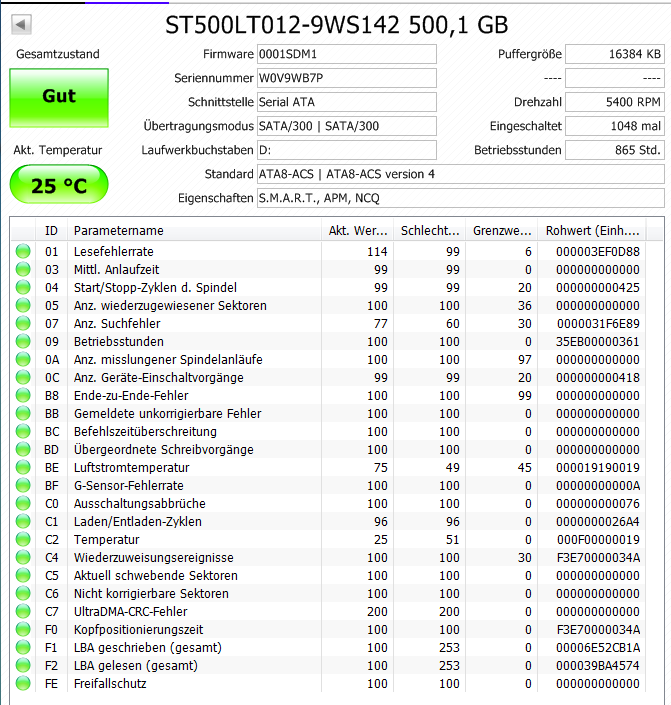
Task: Click the Eingeschaltet value 1048 mal
Action: pyautogui.click(x=614, y=126)
